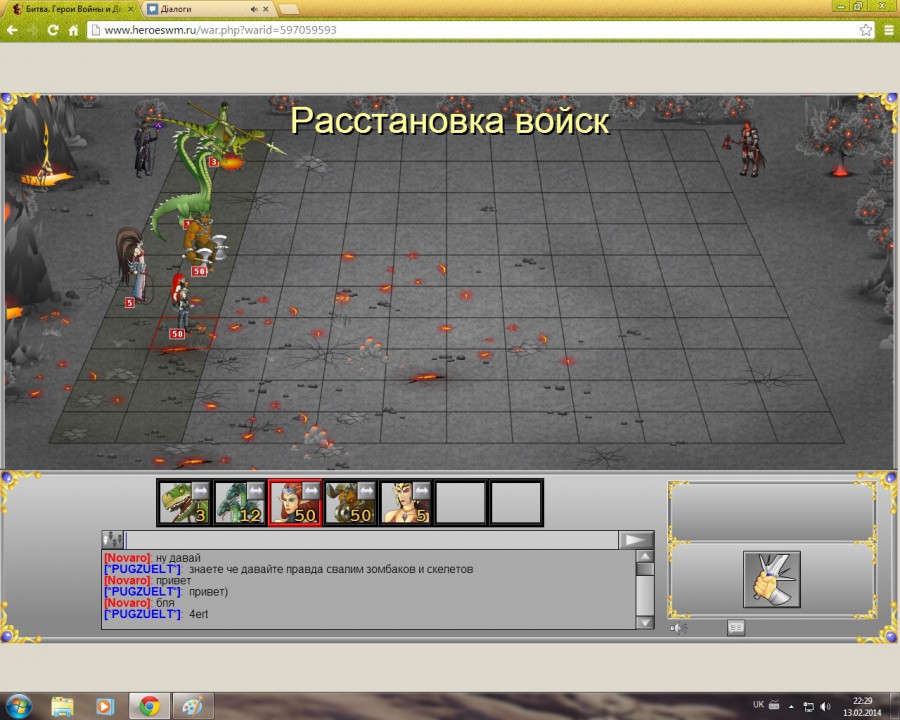Click the 'Расстановка войск' heading
900x720 pixels.
click(449, 121)
